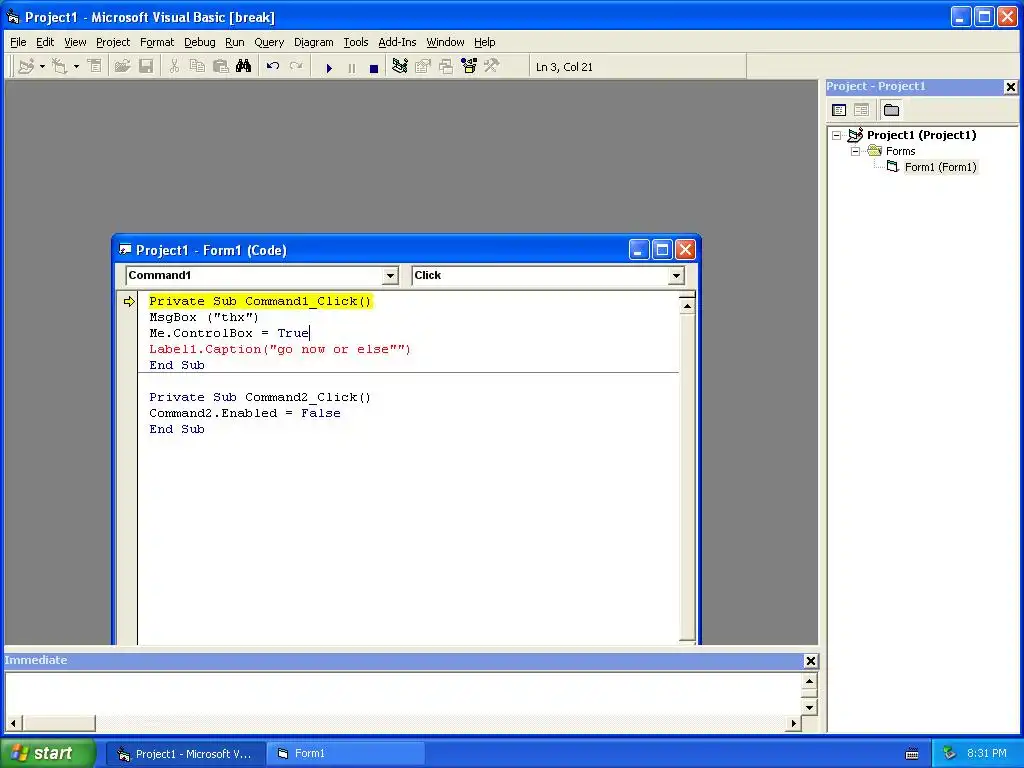1024x768 pixels.
Task: Collapse the Forms folder node
Action: tap(856, 151)
